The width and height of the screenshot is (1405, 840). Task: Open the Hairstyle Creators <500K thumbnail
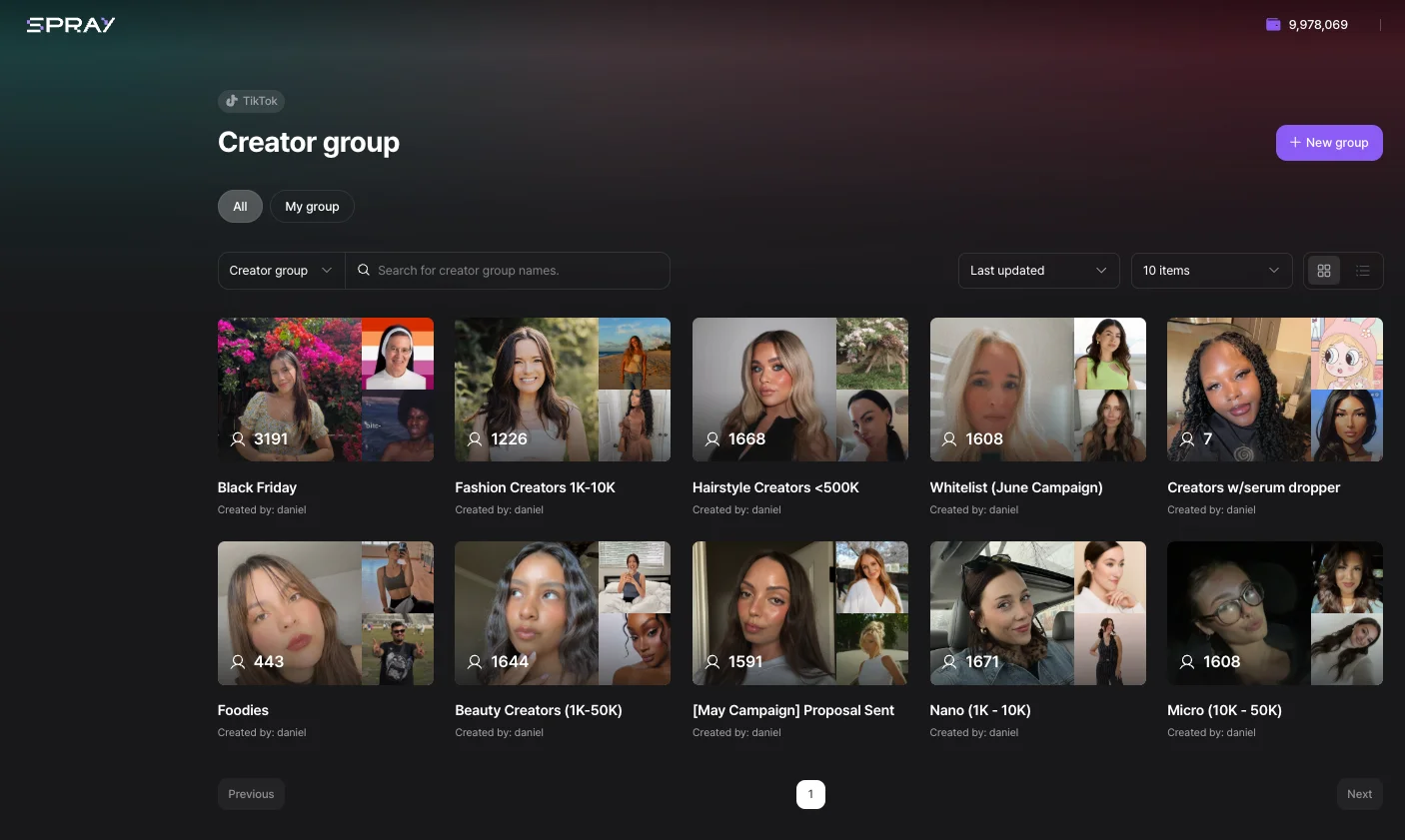pos(800,390)
